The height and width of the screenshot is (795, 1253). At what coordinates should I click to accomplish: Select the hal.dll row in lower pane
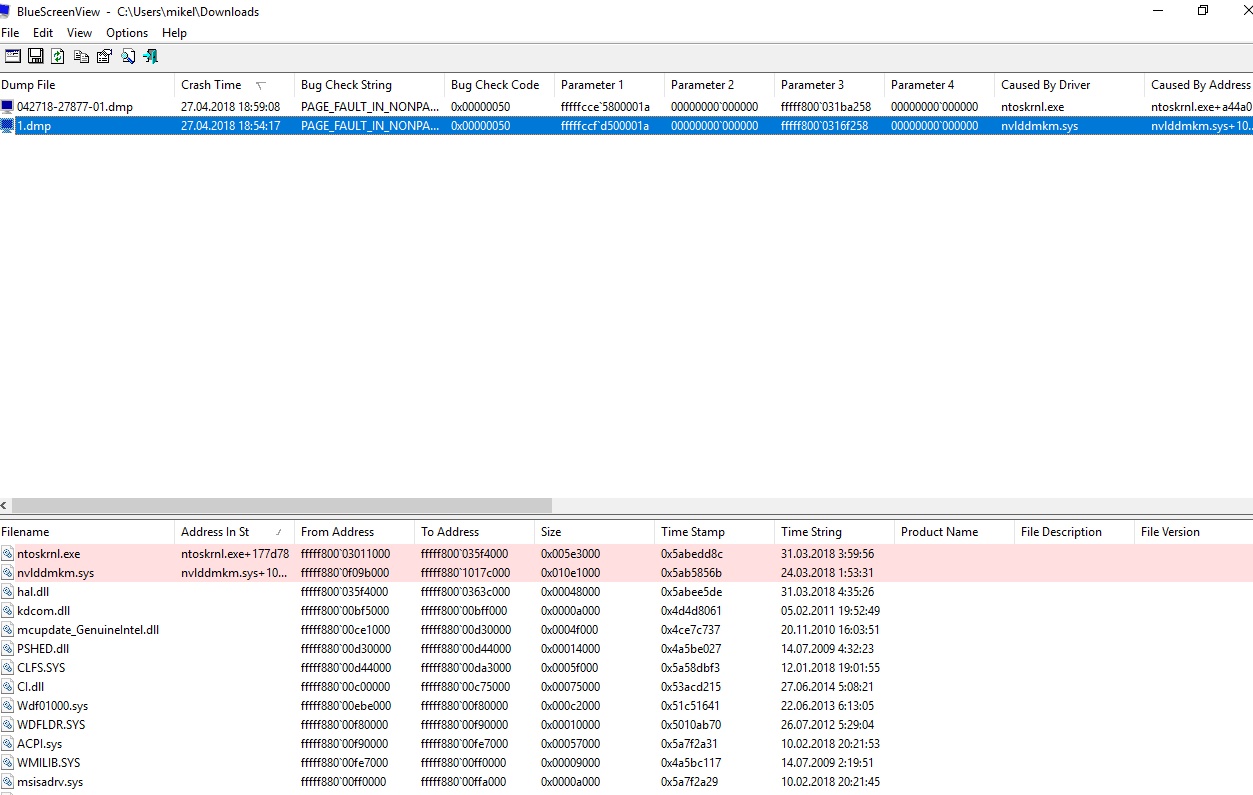pos(33,592)
